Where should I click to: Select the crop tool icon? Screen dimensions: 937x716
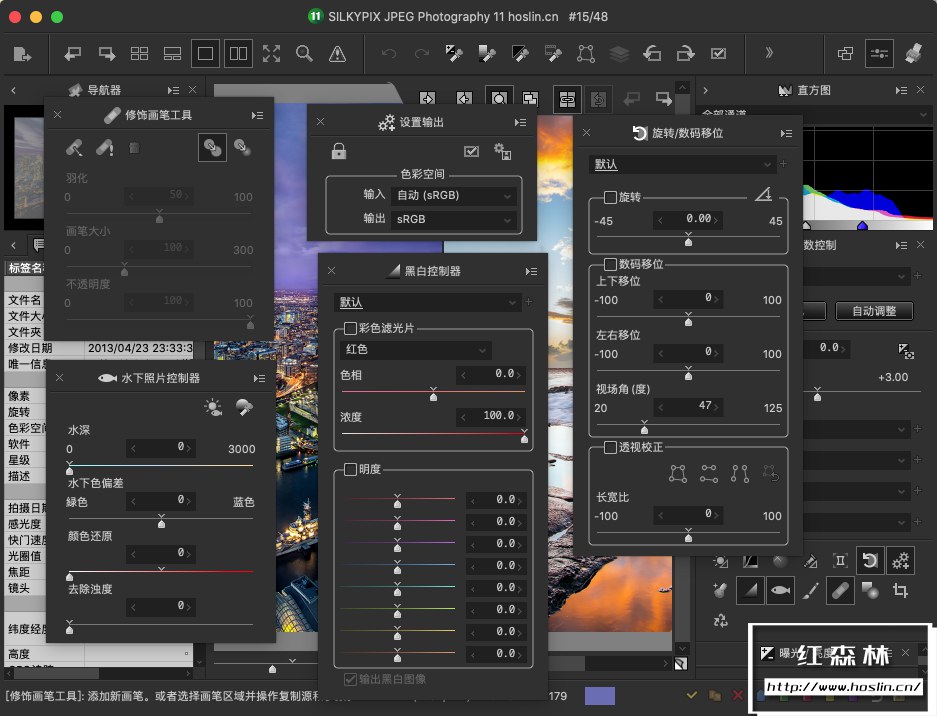(900, 591)
